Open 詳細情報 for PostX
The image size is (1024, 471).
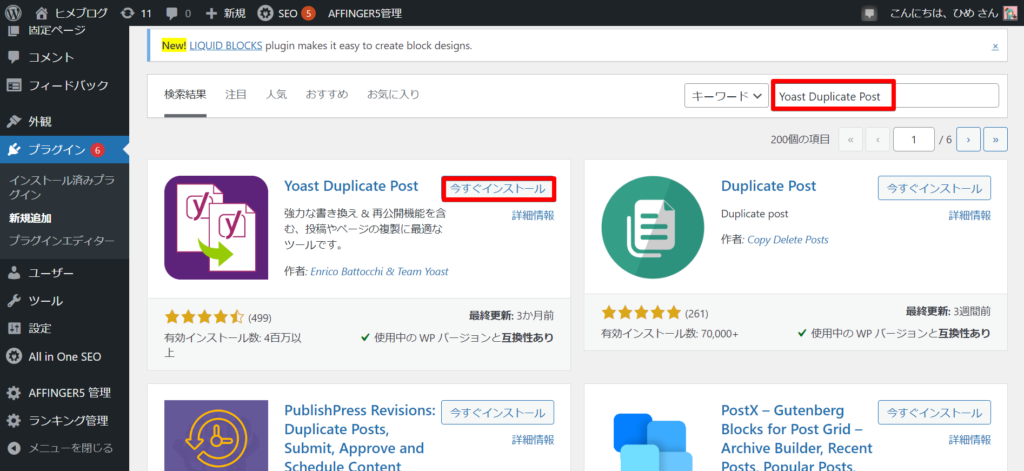(x=970, y=440)
